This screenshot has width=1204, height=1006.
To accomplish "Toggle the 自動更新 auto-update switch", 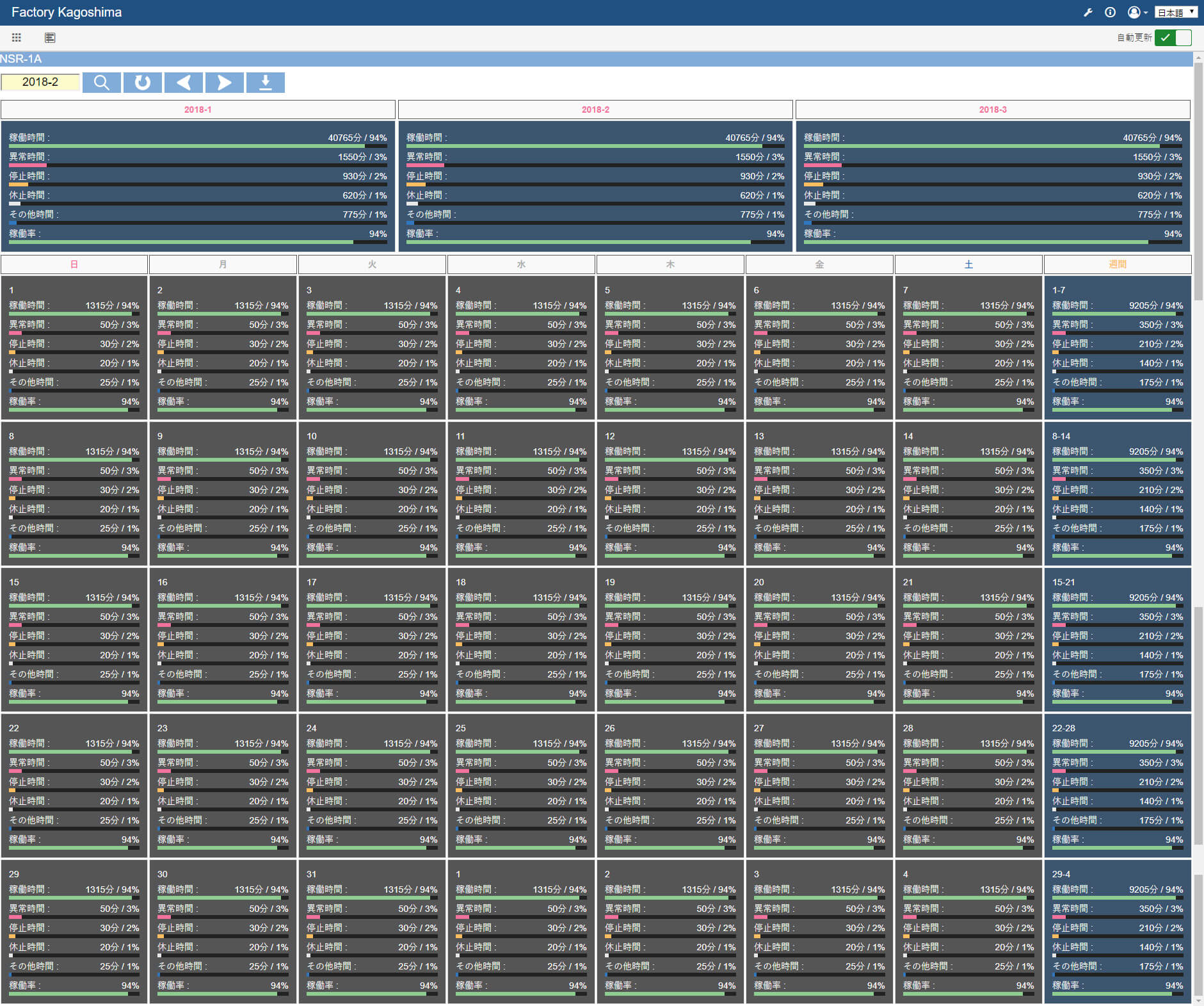I will pos(1173,38).
